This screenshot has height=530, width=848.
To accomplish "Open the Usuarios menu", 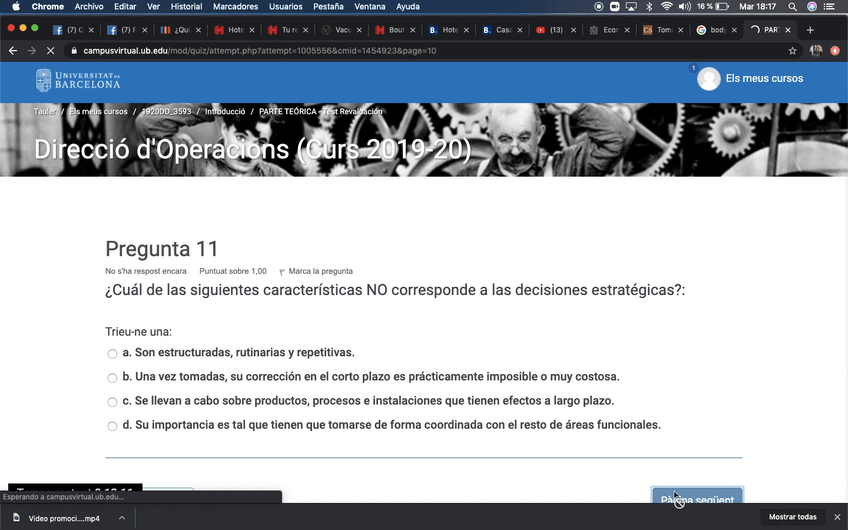I will [286, 6].
